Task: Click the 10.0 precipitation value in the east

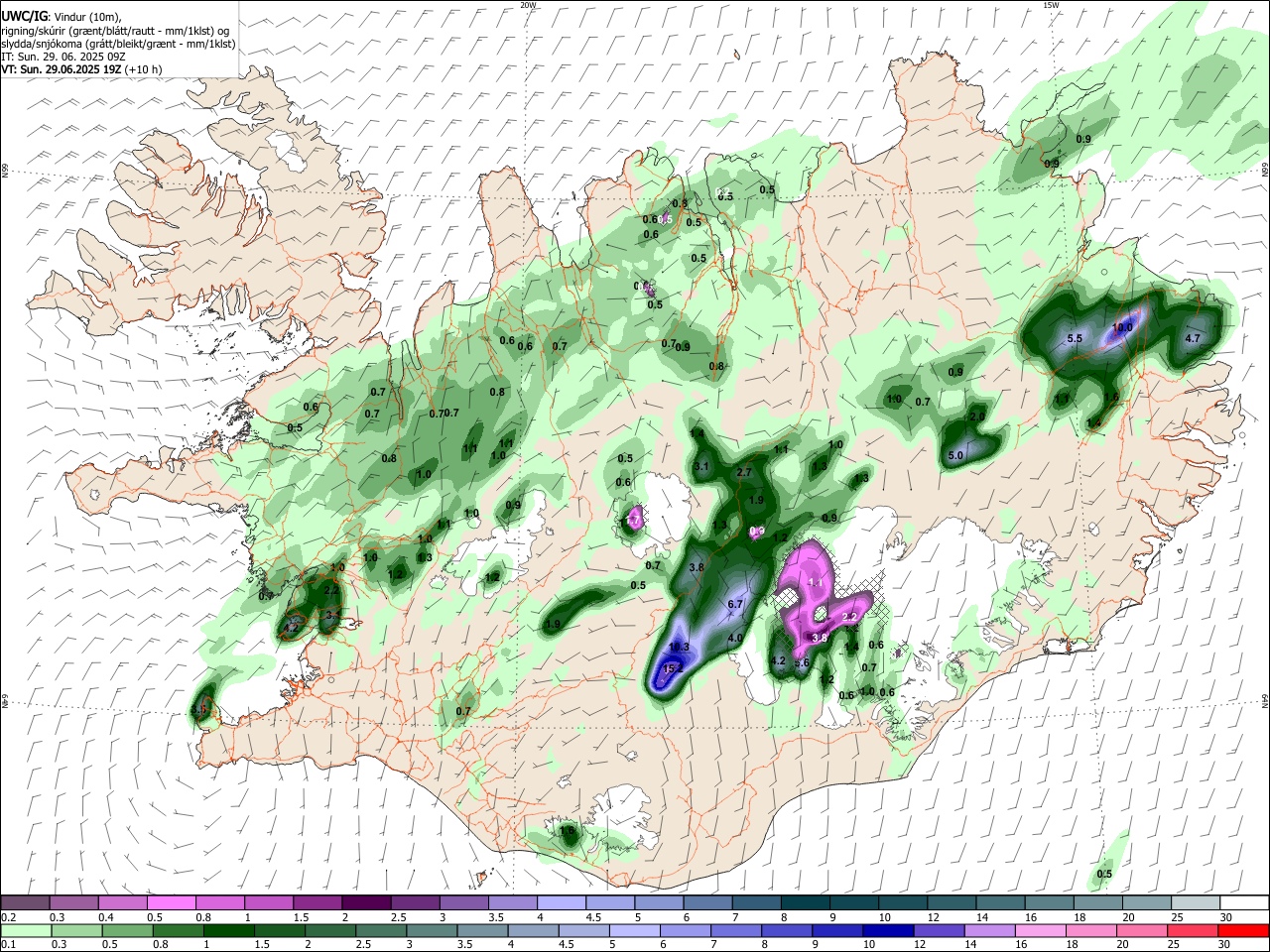Action: 1122,327
